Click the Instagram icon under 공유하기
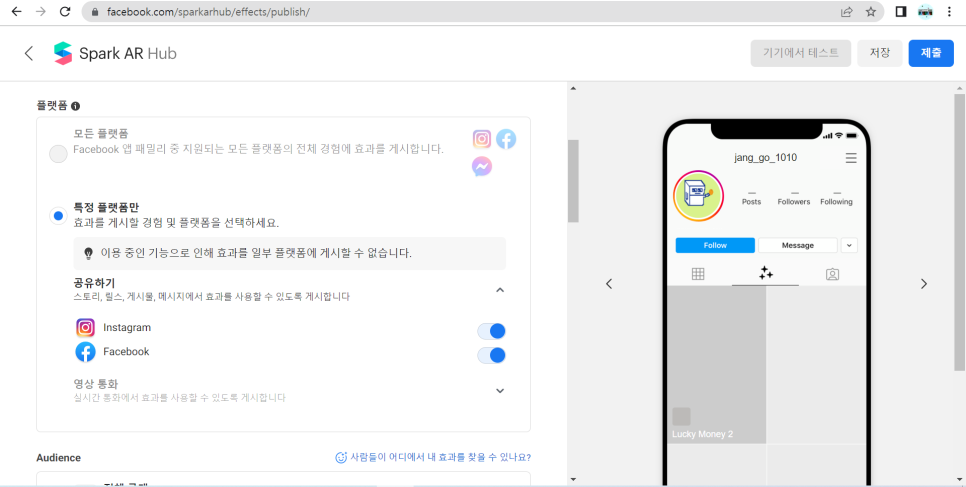This screenshot has height=487, width=966. 86,327
